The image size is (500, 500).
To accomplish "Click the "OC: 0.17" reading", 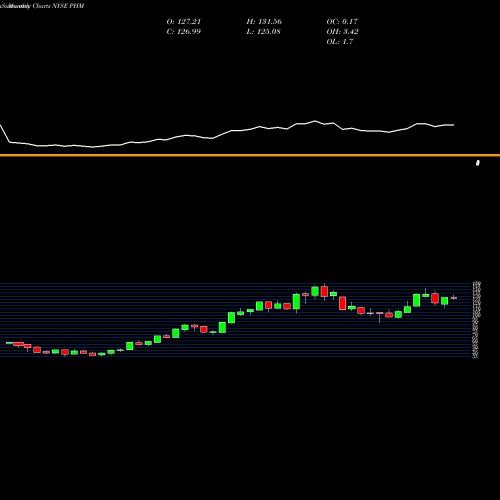I will coord(342,22).
